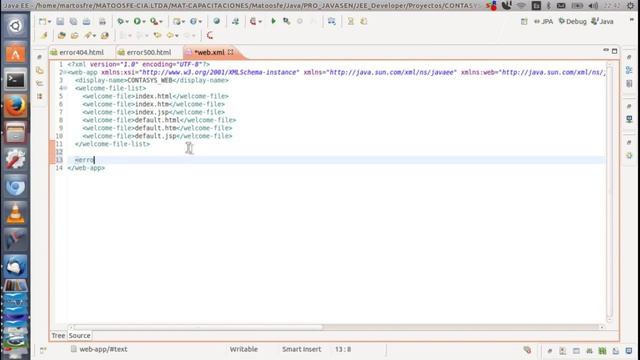This screenshot has width=640, height=360.
Task: Open the Terminal from the launcher
Action: coord(15,79)
